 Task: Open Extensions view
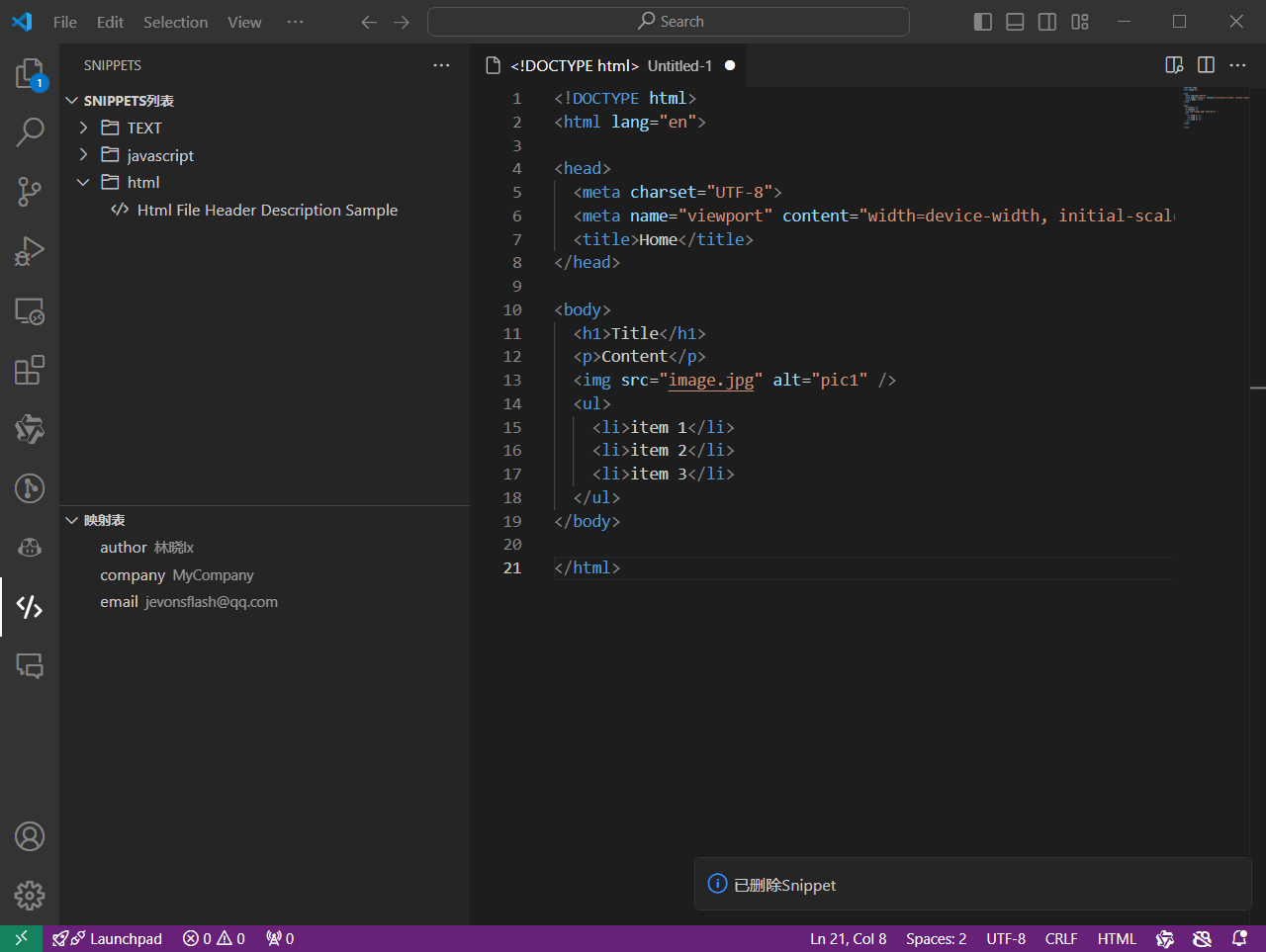tap(30, 370)
